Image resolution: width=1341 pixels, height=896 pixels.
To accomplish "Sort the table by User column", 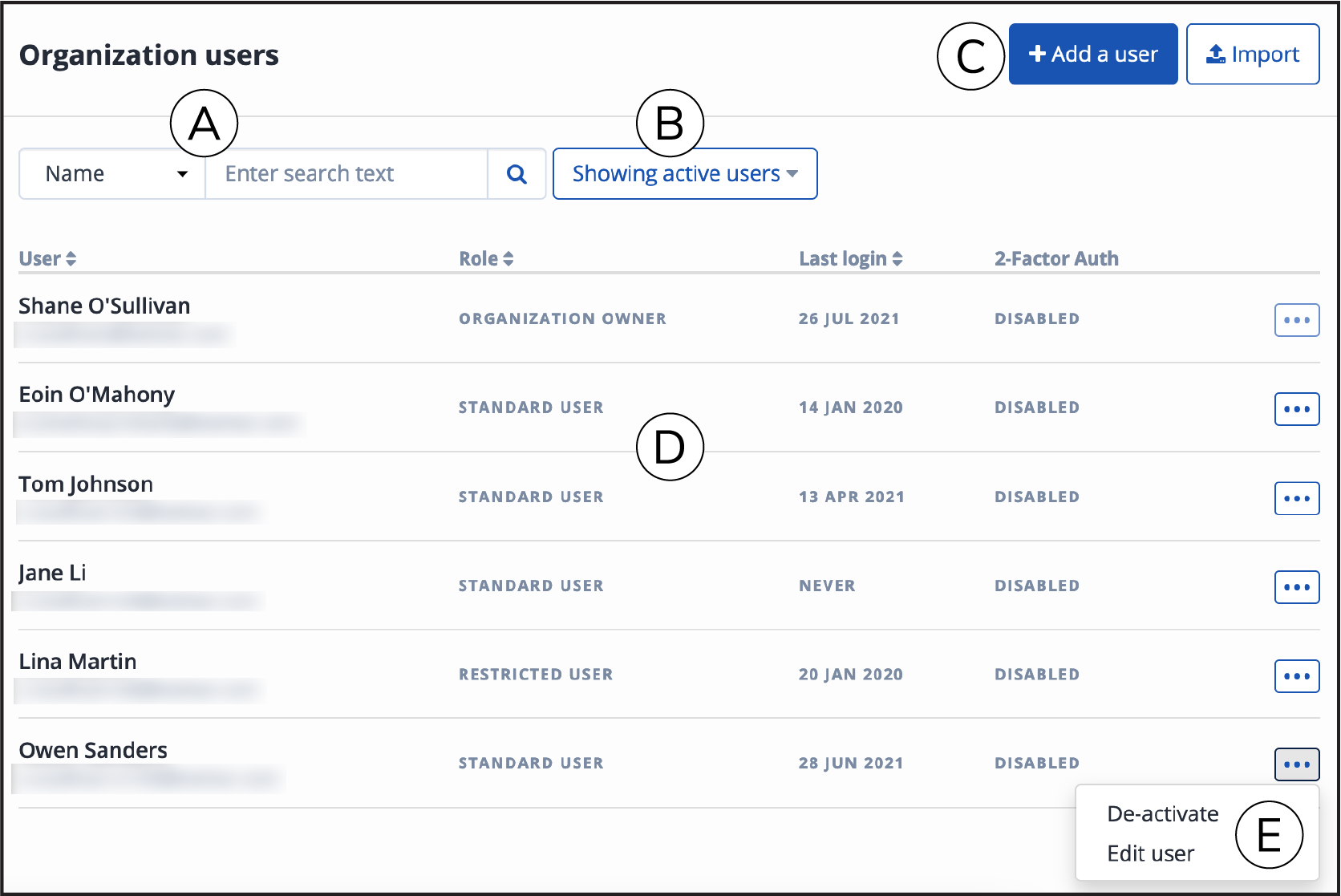I will (x=48, y=259).
